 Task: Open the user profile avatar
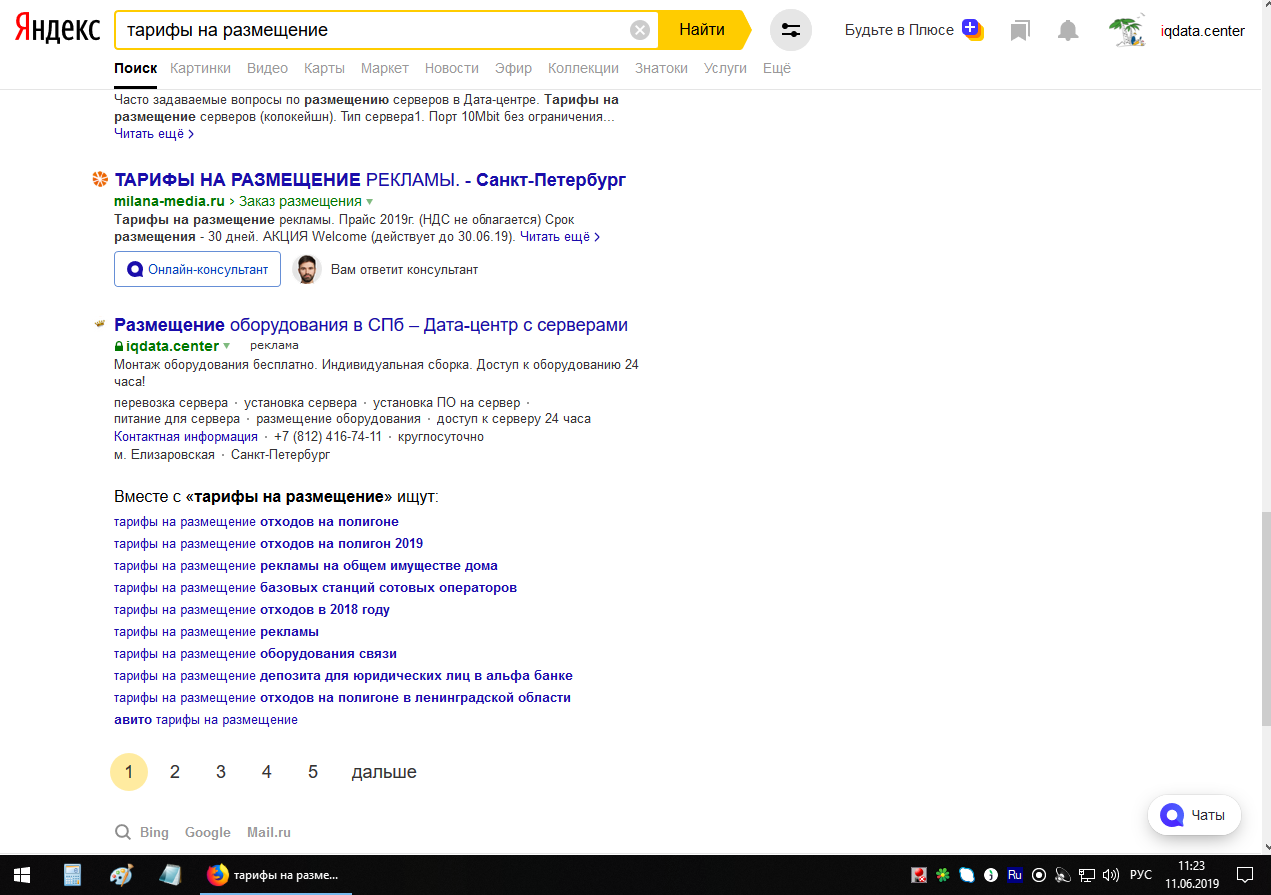pos(1128,31)
